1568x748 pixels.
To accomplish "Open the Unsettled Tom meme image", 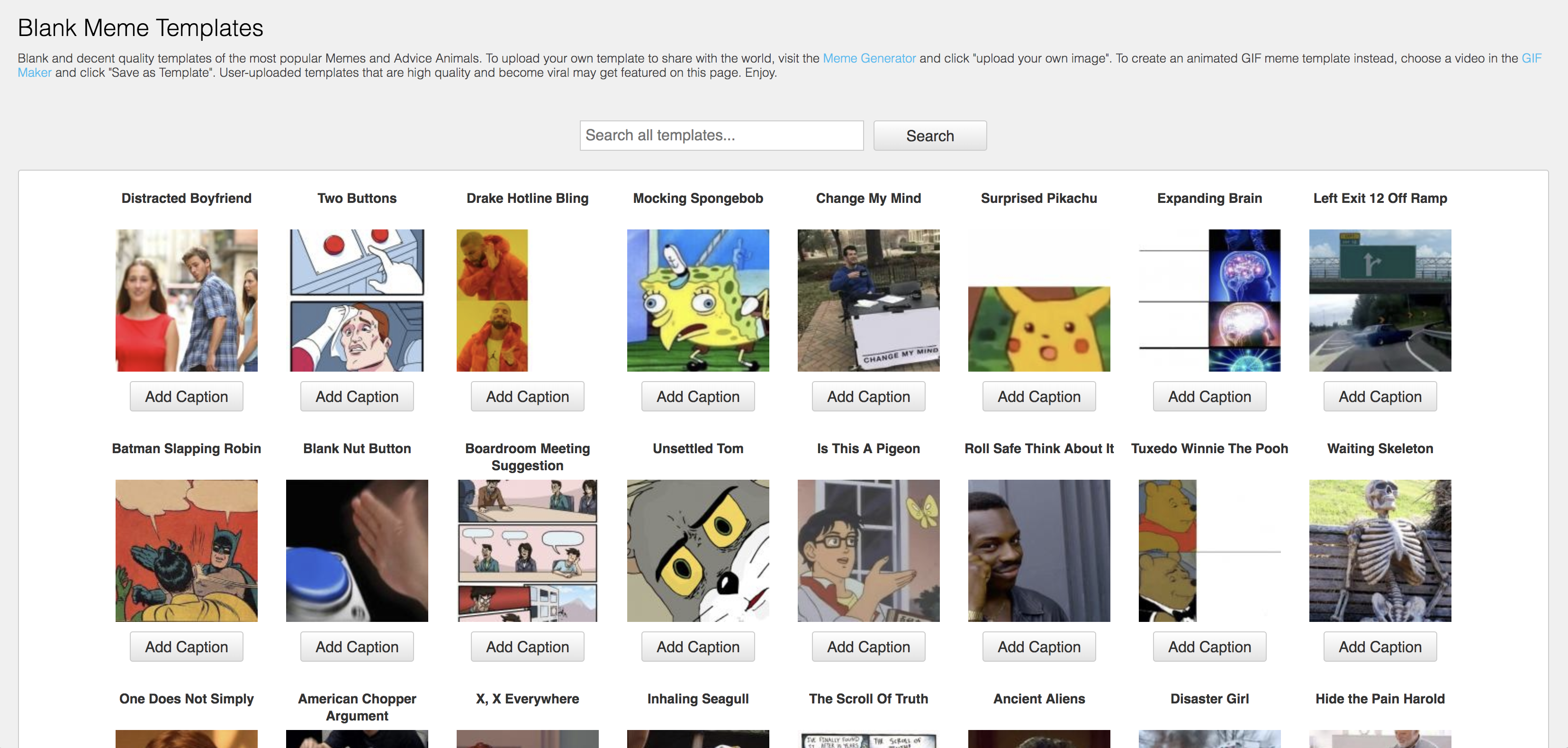I will click(698, 550).
